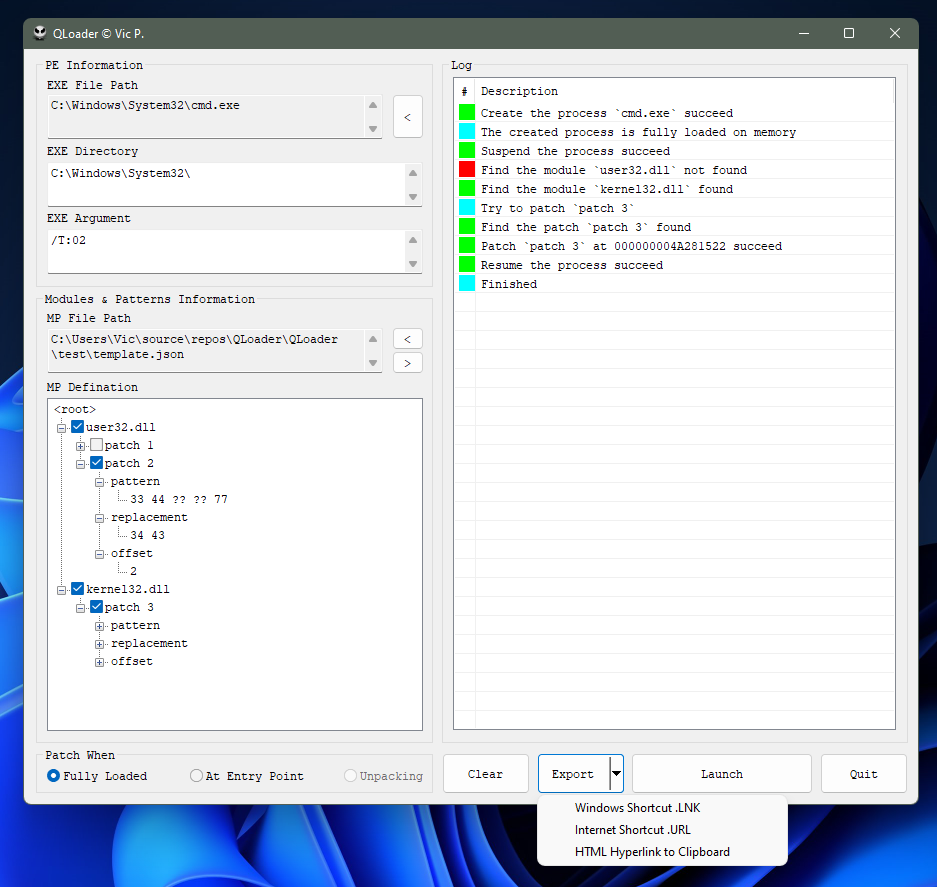Viewport: 937px width, 887px height.
Task: Select log row 'Patch `patch 3` at 000000004A281522 succeed'
Action: (674, 246)
